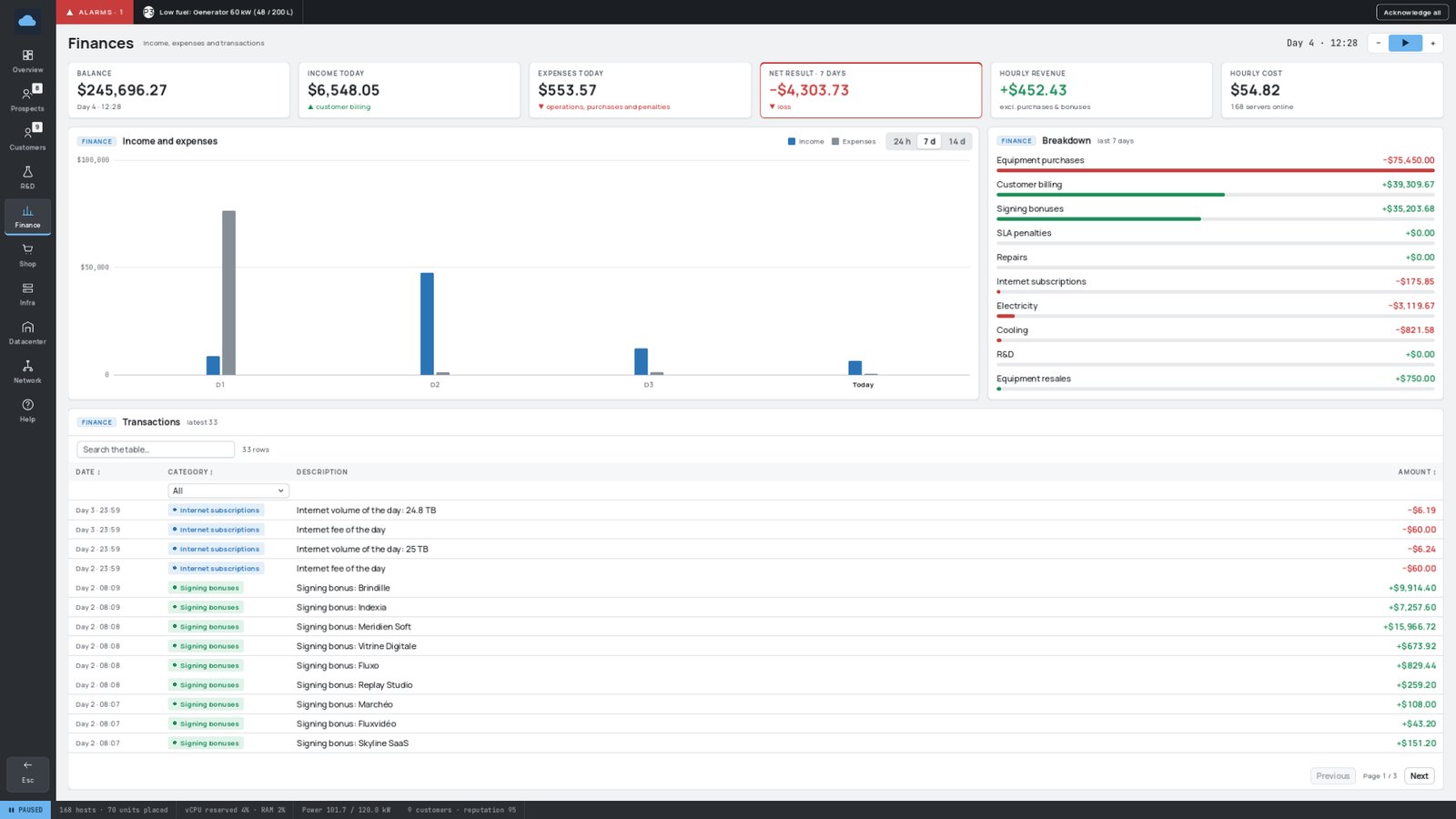Click the Hourly Revenue card

(x=1101, y=90)
